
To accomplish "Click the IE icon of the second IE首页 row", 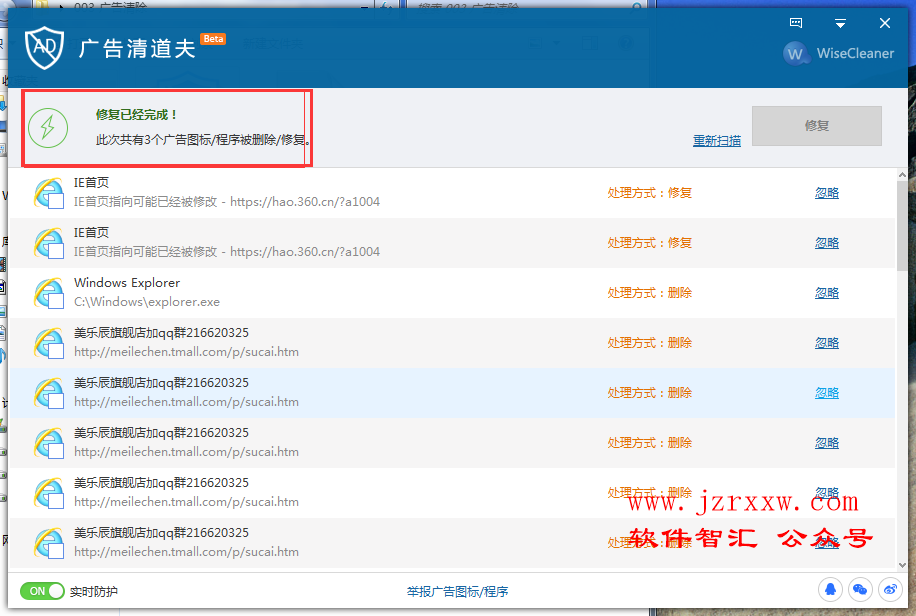I will coord(49,243).
